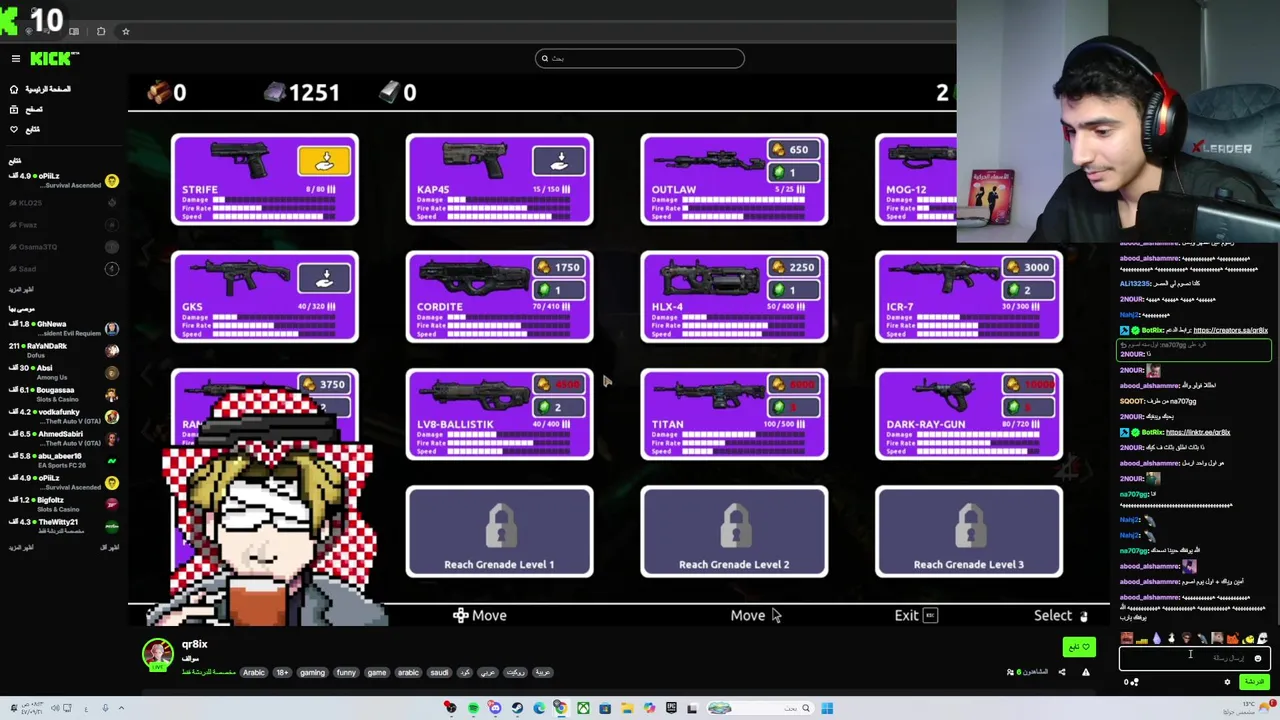Open emoji picker in chat input

pyautogui.click(x=1258, y=659)
